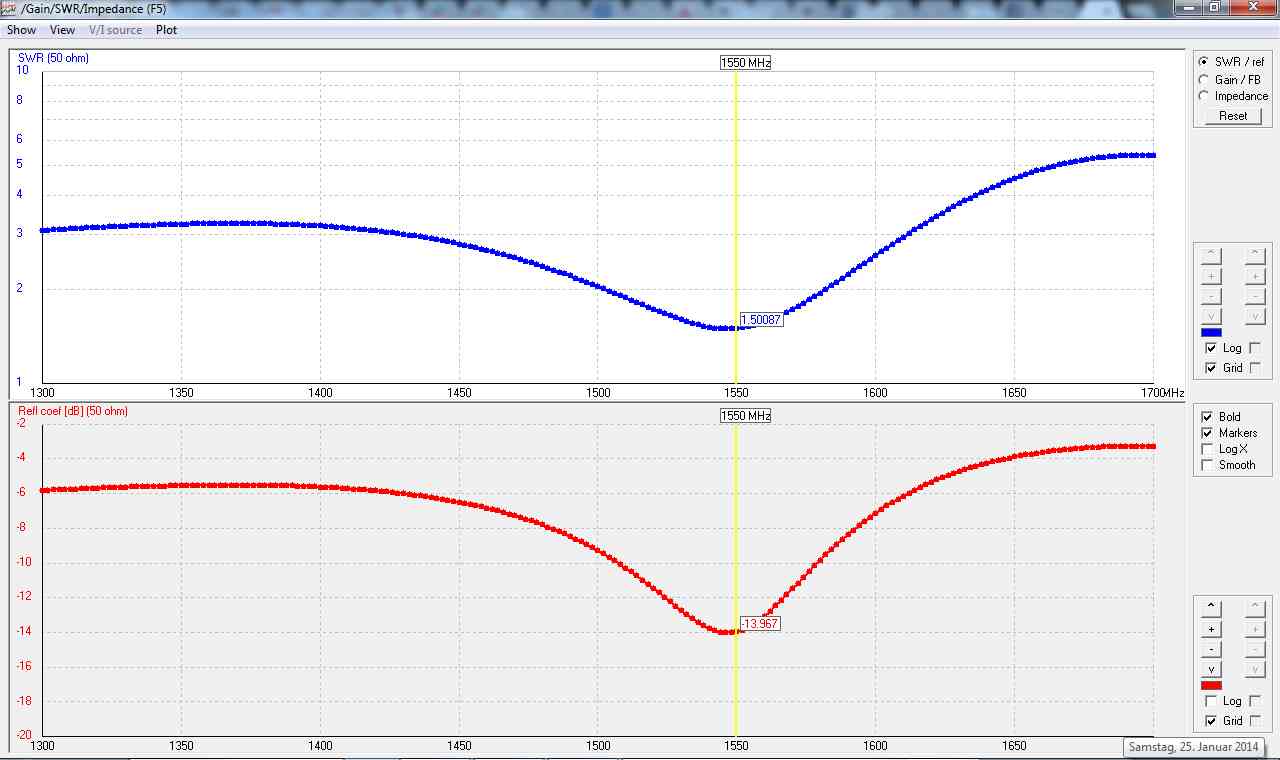Click the up arrow for the red plot
This screenshot has width=1280, height=760.
(x=1211, y=606)
